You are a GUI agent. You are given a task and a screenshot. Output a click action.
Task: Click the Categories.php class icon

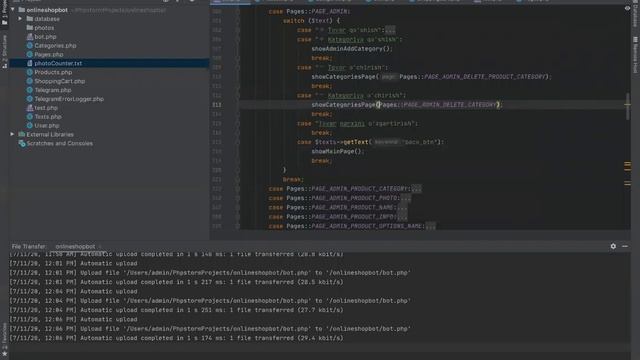coord(29,46)
